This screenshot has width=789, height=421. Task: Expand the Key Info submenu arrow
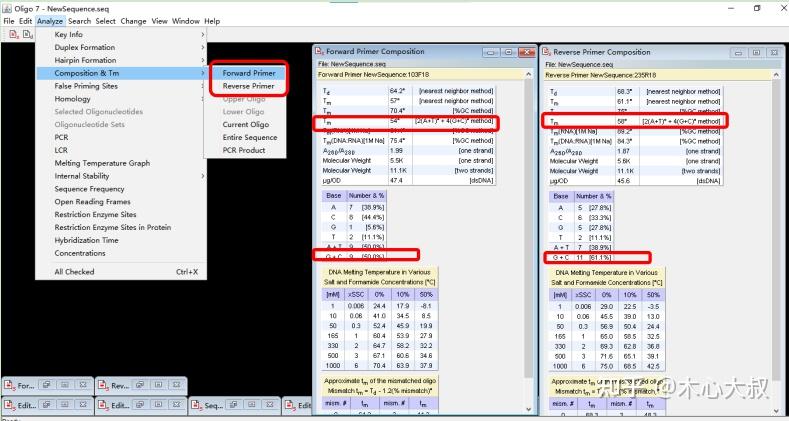point(203,35)
